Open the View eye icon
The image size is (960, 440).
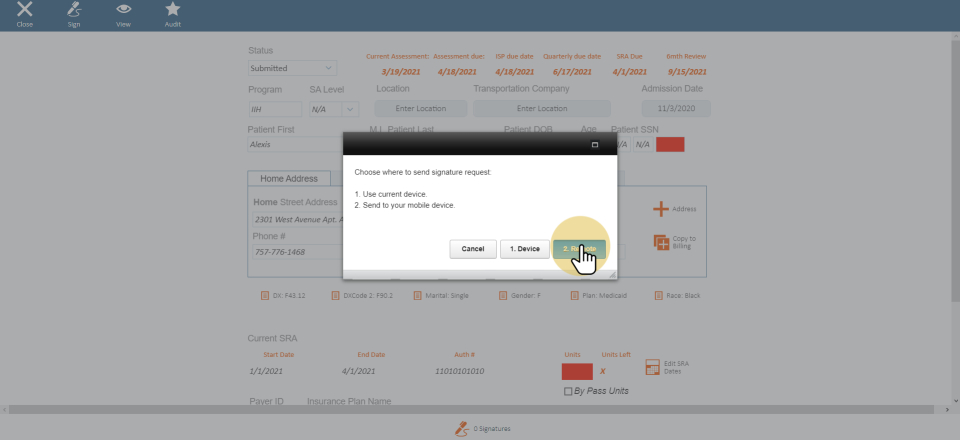123,11
